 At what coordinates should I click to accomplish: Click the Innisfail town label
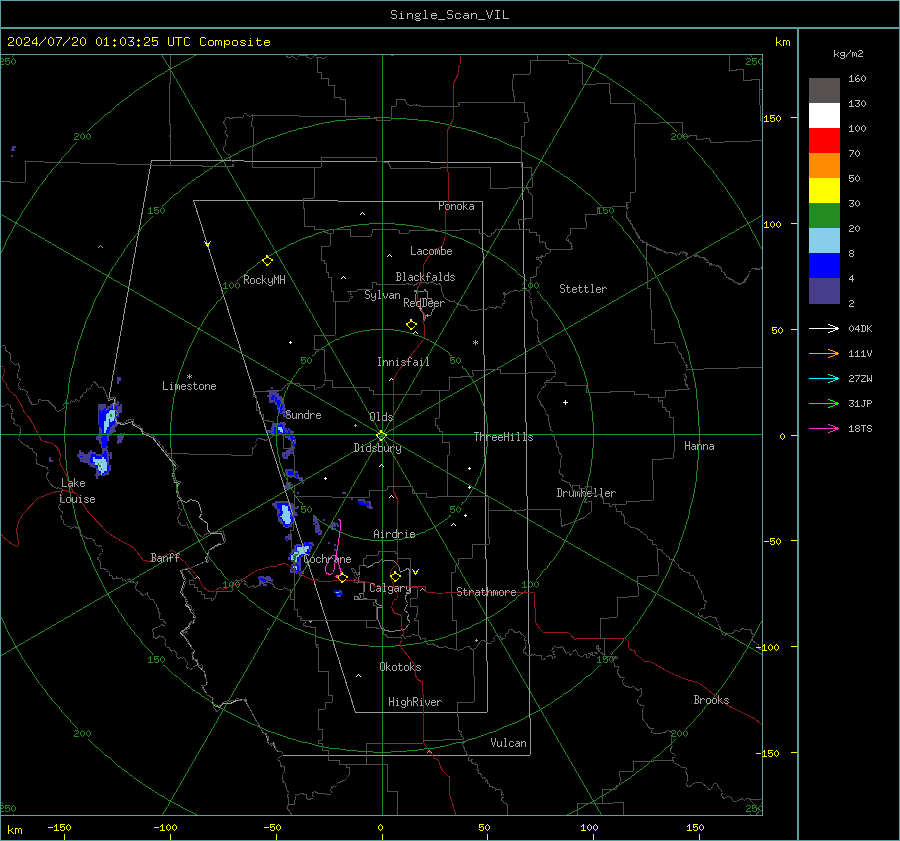pyautogui.click(x=403, y=362)
